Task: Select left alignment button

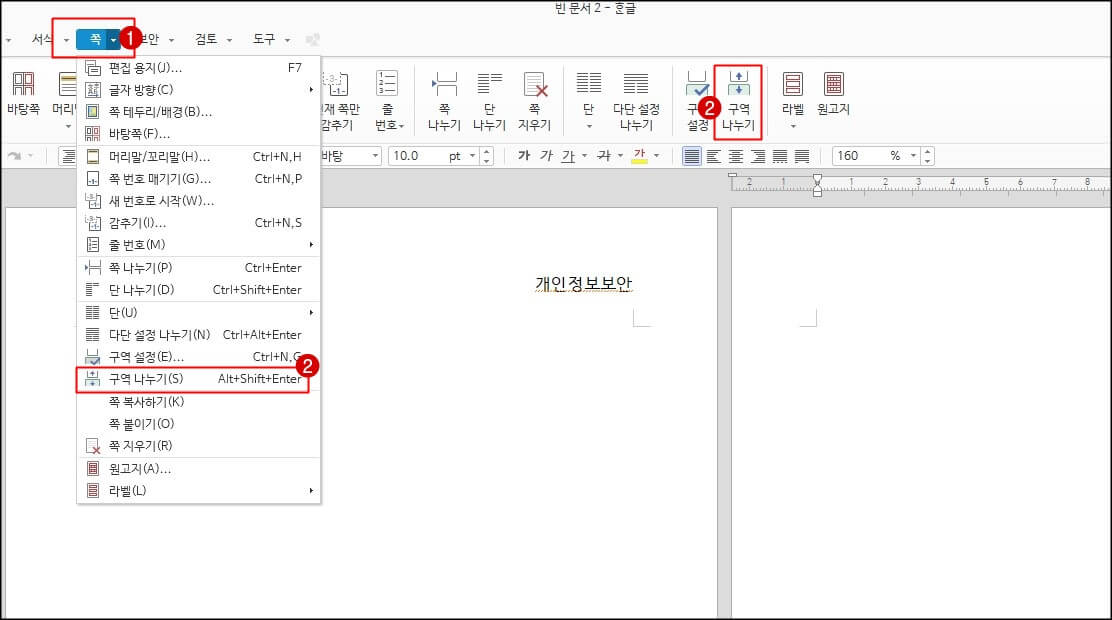Action: pyautogui.click(x=713, y=156)
